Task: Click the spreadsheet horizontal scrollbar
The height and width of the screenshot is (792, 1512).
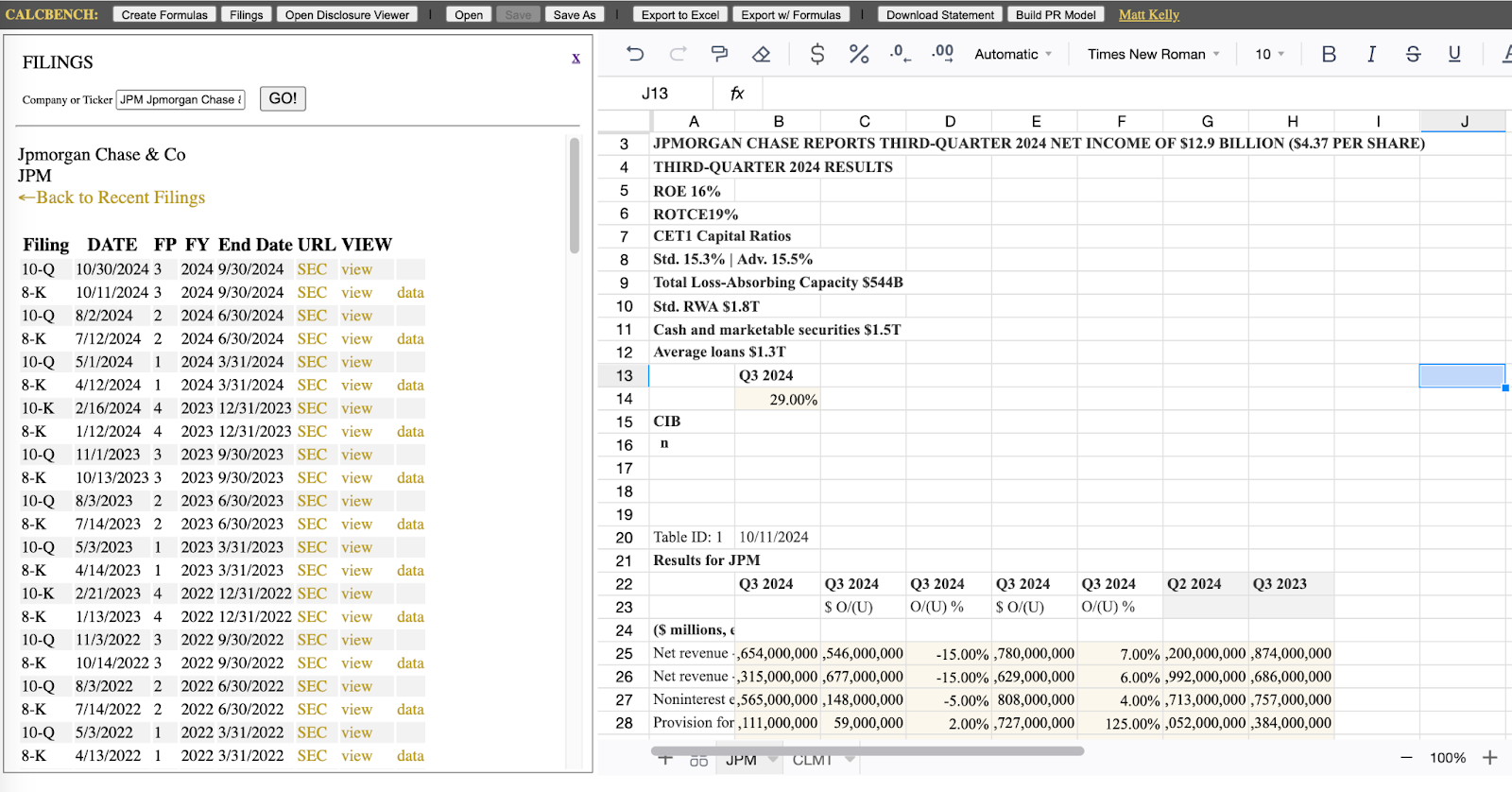Action: coord(868,751)
